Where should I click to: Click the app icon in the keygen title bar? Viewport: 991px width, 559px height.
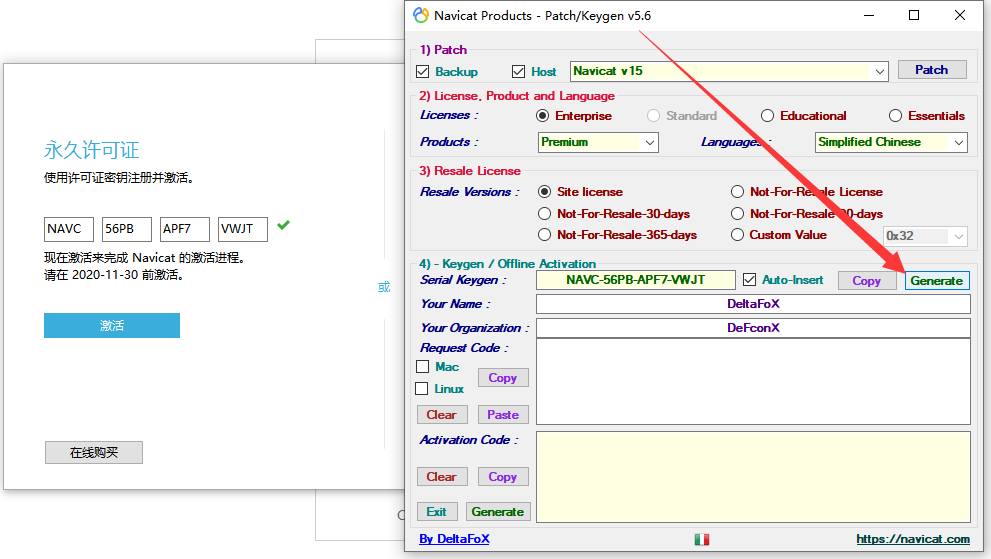click(x=421, y=15)
